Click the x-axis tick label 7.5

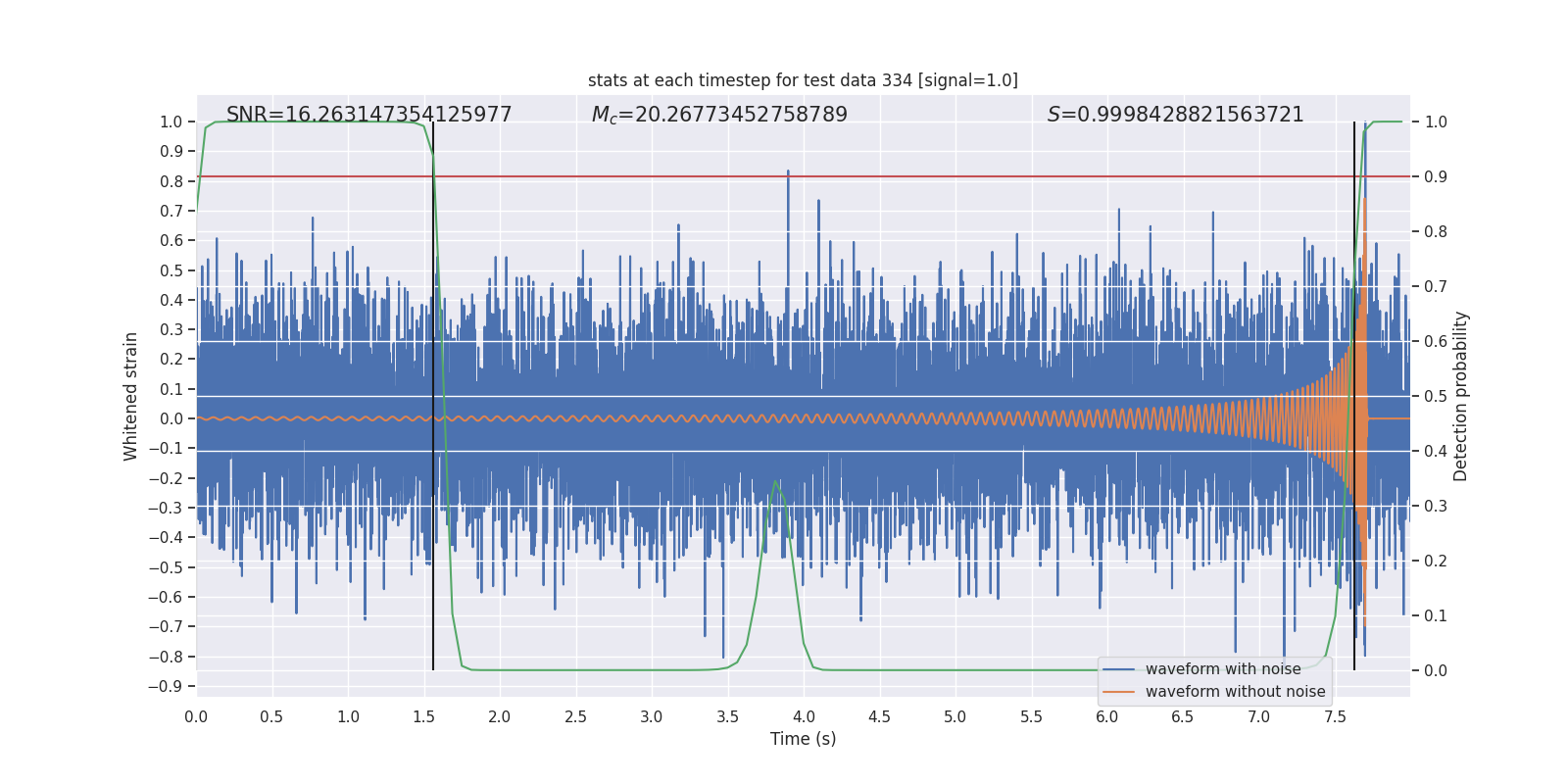[1335, 717]
